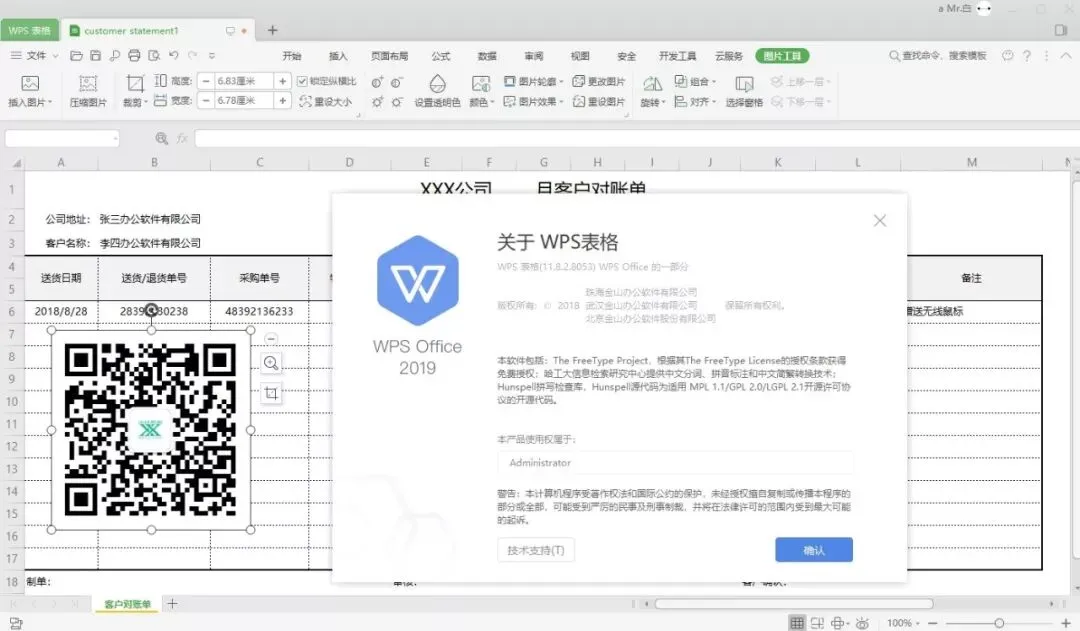Viewport: 1080px width, 631px height.
Task: Open the name box dropdown arrow
Action: 114,138
